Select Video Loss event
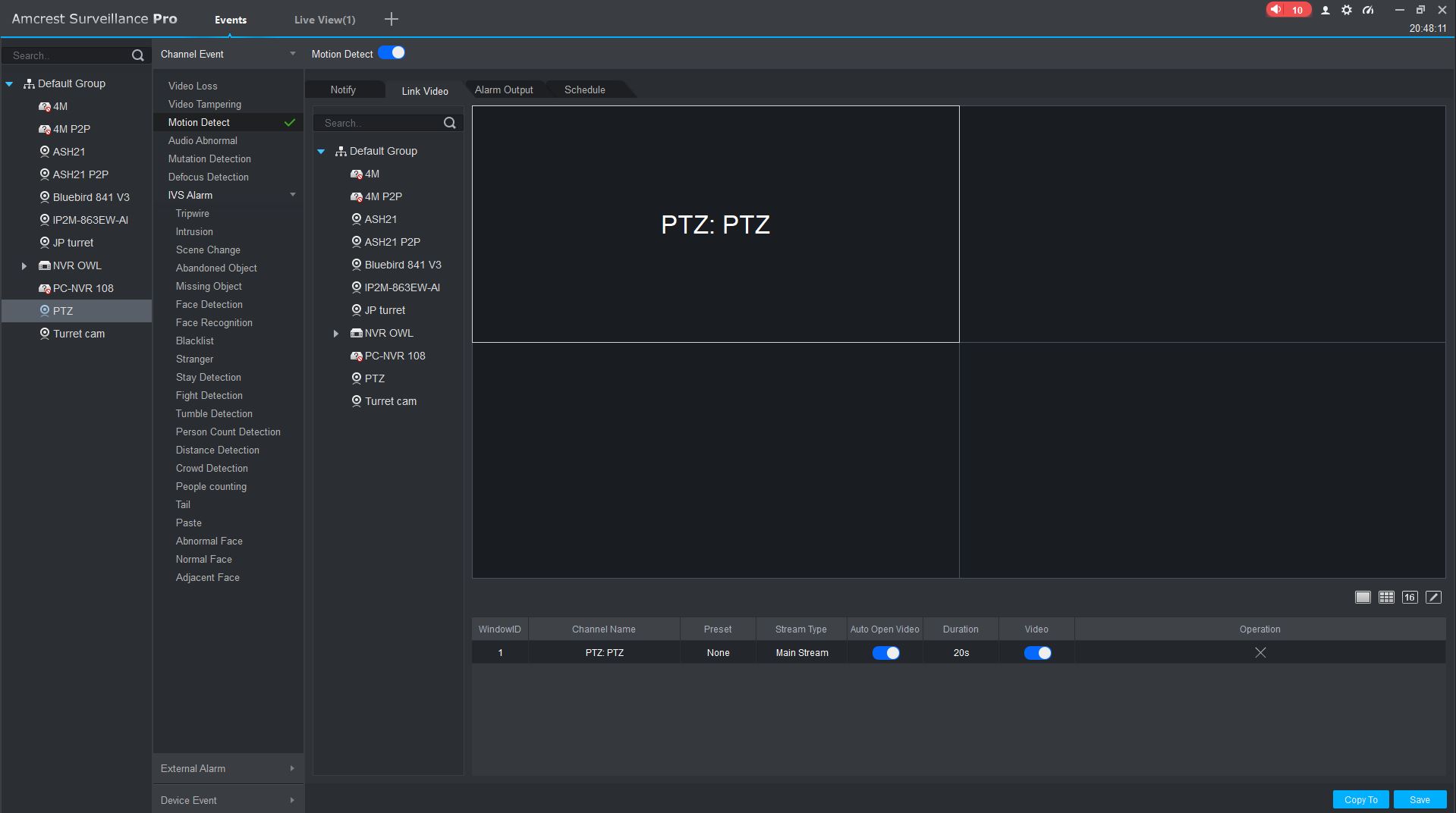Screen dimensions: 1456x813 point(193,86)
